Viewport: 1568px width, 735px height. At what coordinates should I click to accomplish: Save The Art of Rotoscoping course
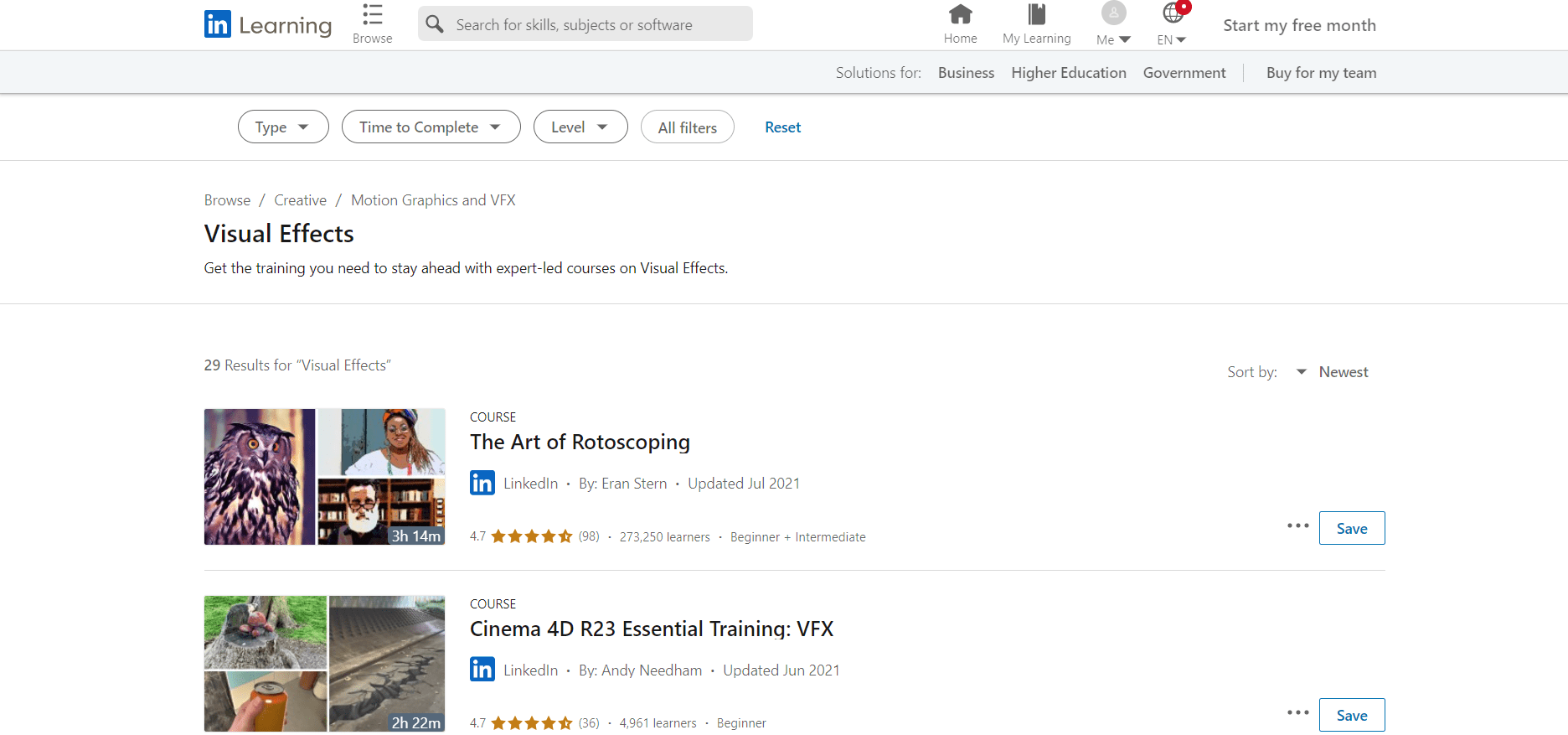[x=1351, y=529]
